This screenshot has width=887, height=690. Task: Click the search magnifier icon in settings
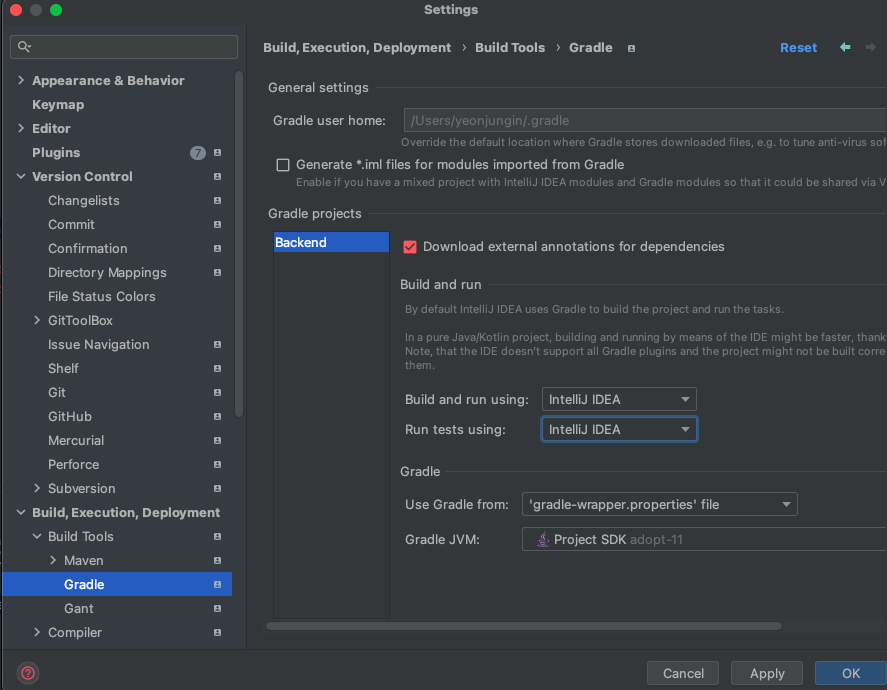(24, 46)
